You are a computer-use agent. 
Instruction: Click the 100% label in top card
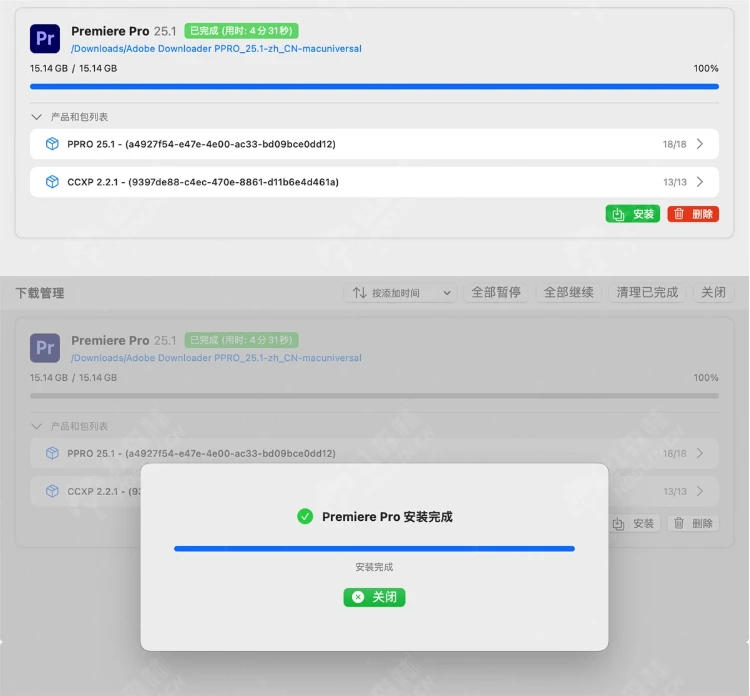coord(706,68)
